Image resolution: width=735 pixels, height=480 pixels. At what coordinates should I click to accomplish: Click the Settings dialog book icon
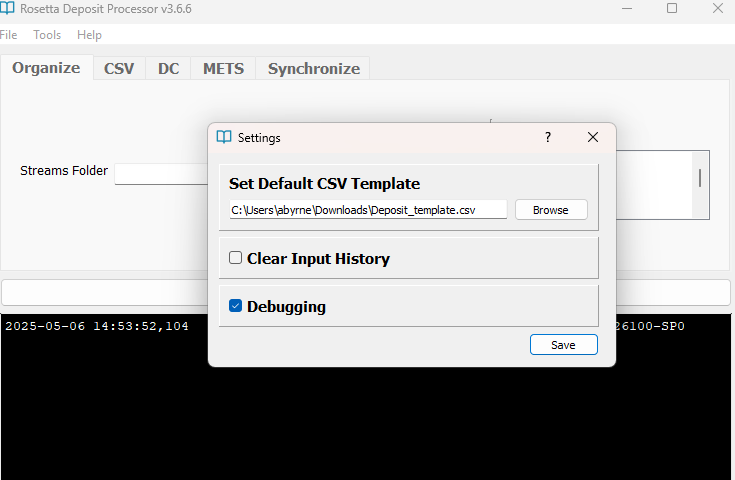(x=224, y=138)
